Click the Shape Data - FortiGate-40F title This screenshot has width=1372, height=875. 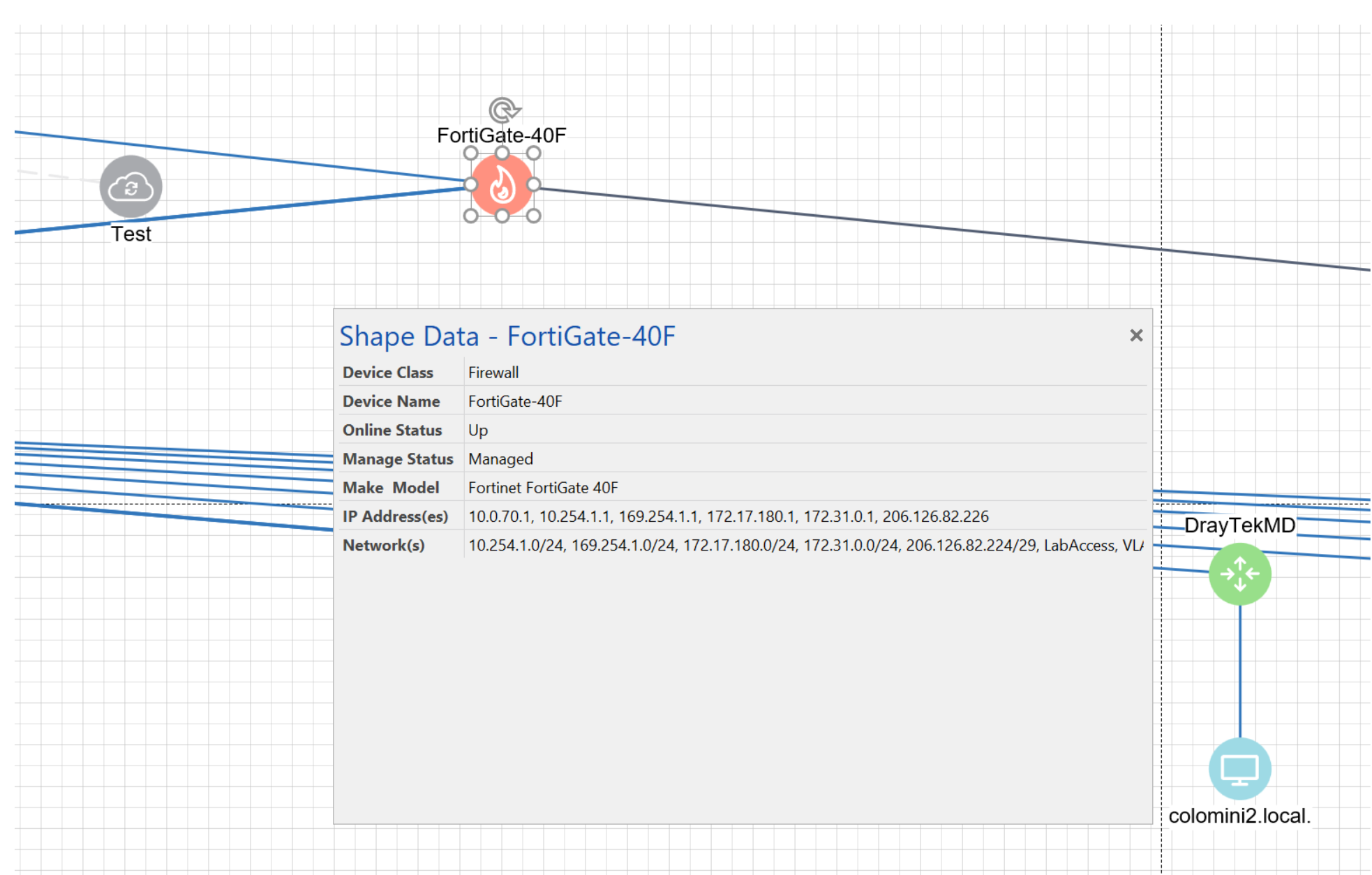507,336
